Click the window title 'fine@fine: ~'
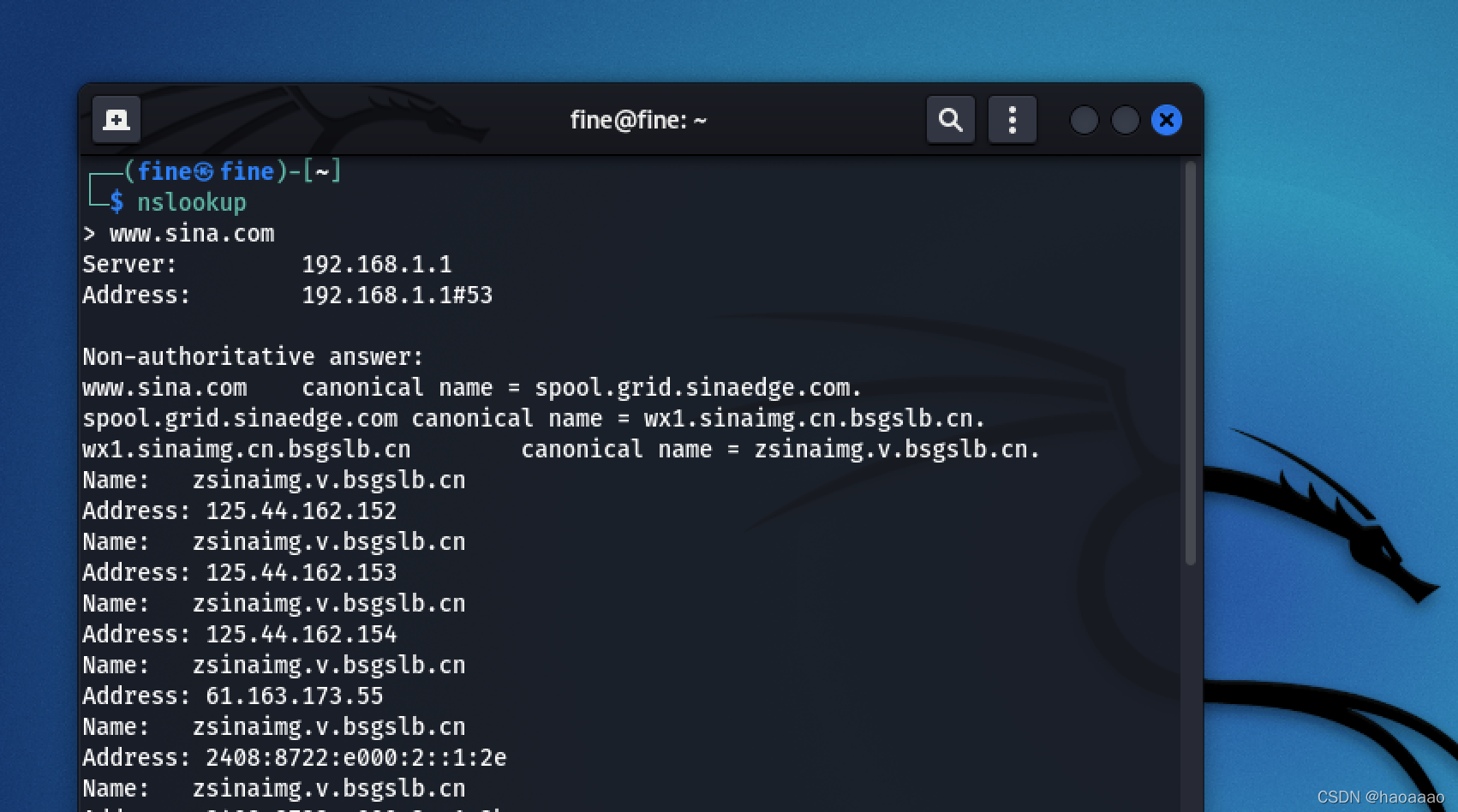Viewport: 1458px width, 812px height. pyautogui.click(x=638, y=120)
